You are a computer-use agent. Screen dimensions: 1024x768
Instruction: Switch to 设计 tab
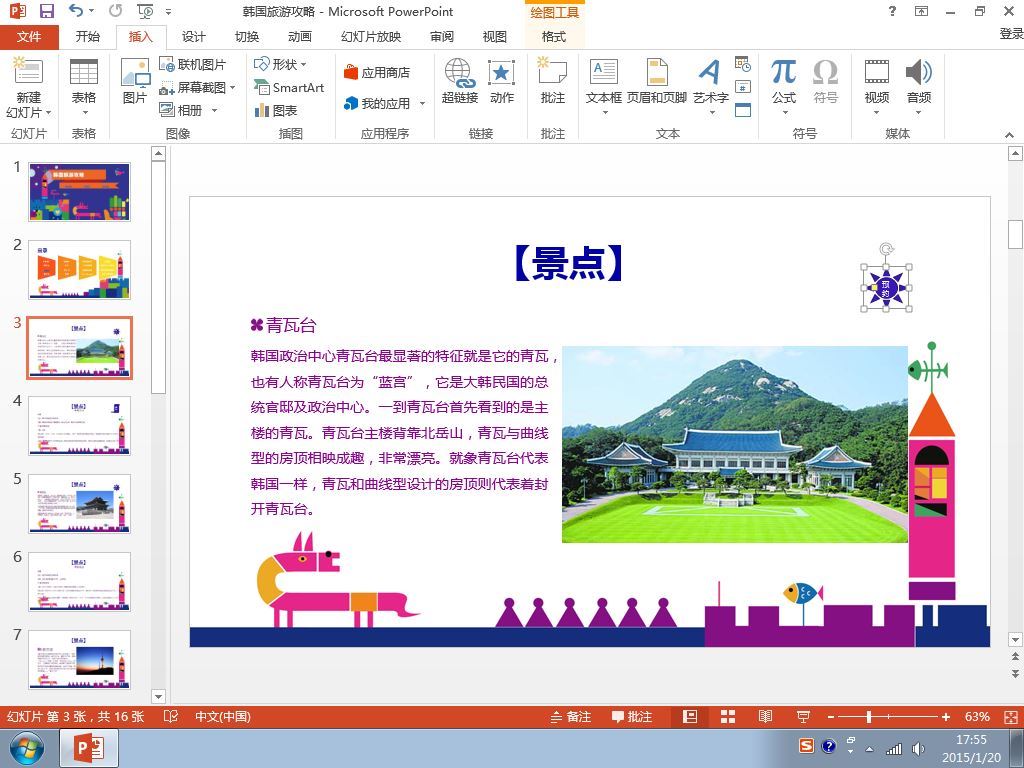[x=193, y=37]
